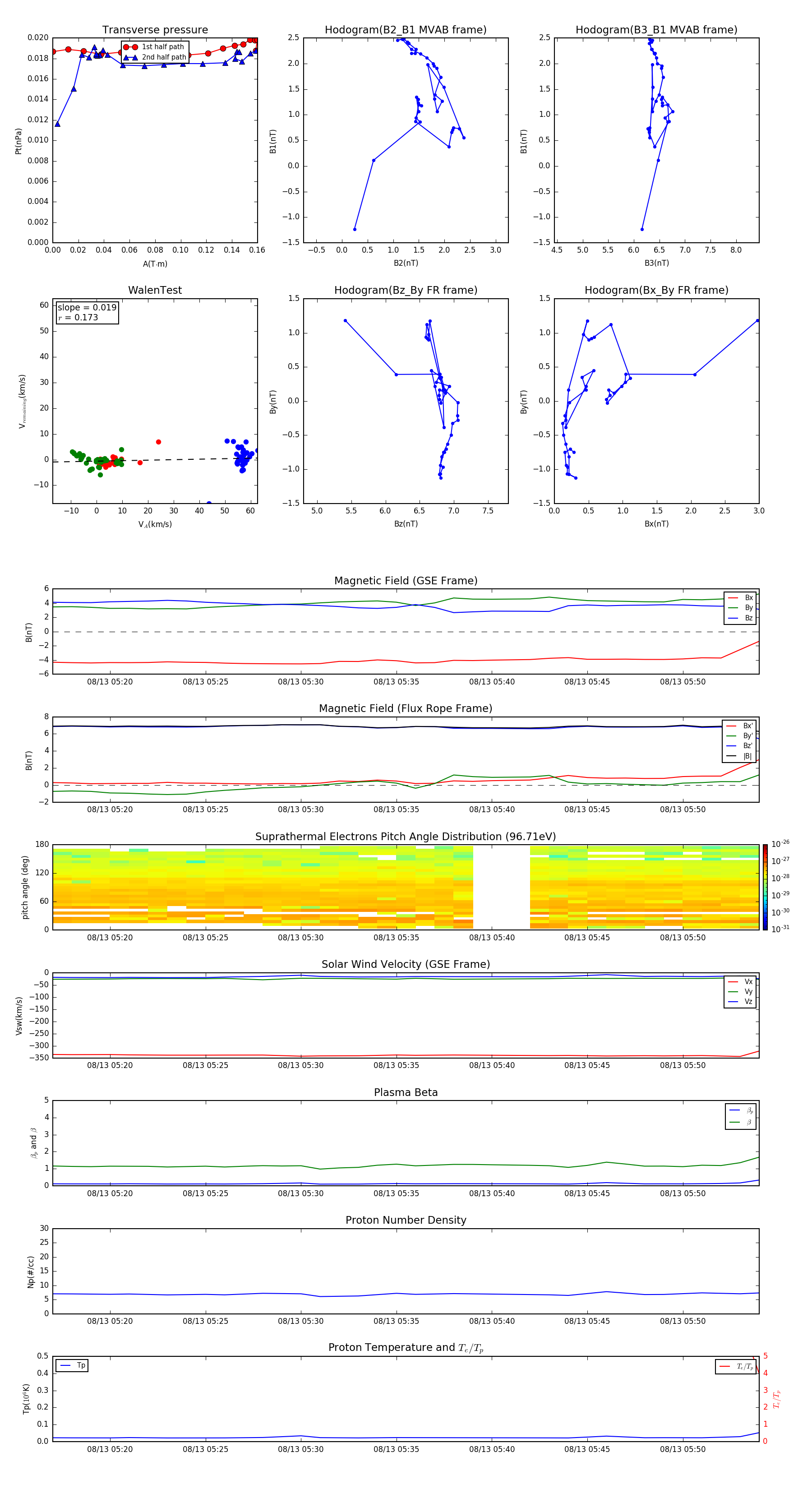812x1489 pixels.
Task: Click the Suprathermal Electrons Pitch Angle Distribution title
Action: tap(406, 837)
